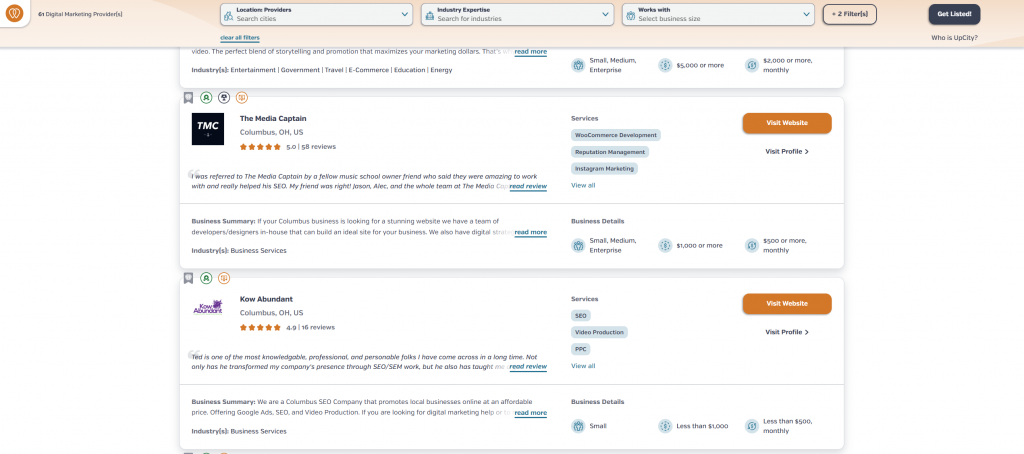Click the TMC logo of The Media Captain

tap(208, 129)
